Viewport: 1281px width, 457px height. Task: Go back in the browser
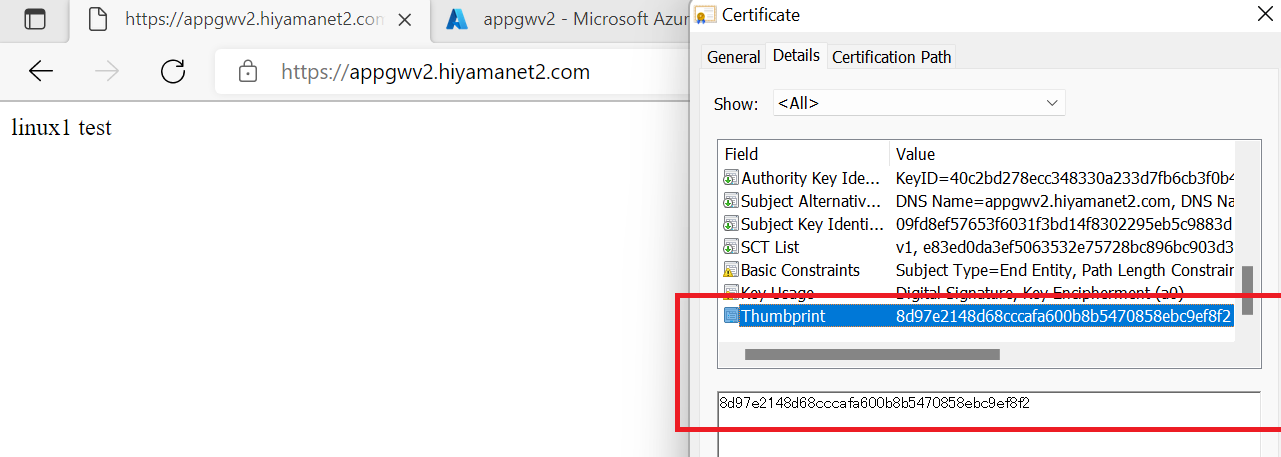click(x=41, y=71)
